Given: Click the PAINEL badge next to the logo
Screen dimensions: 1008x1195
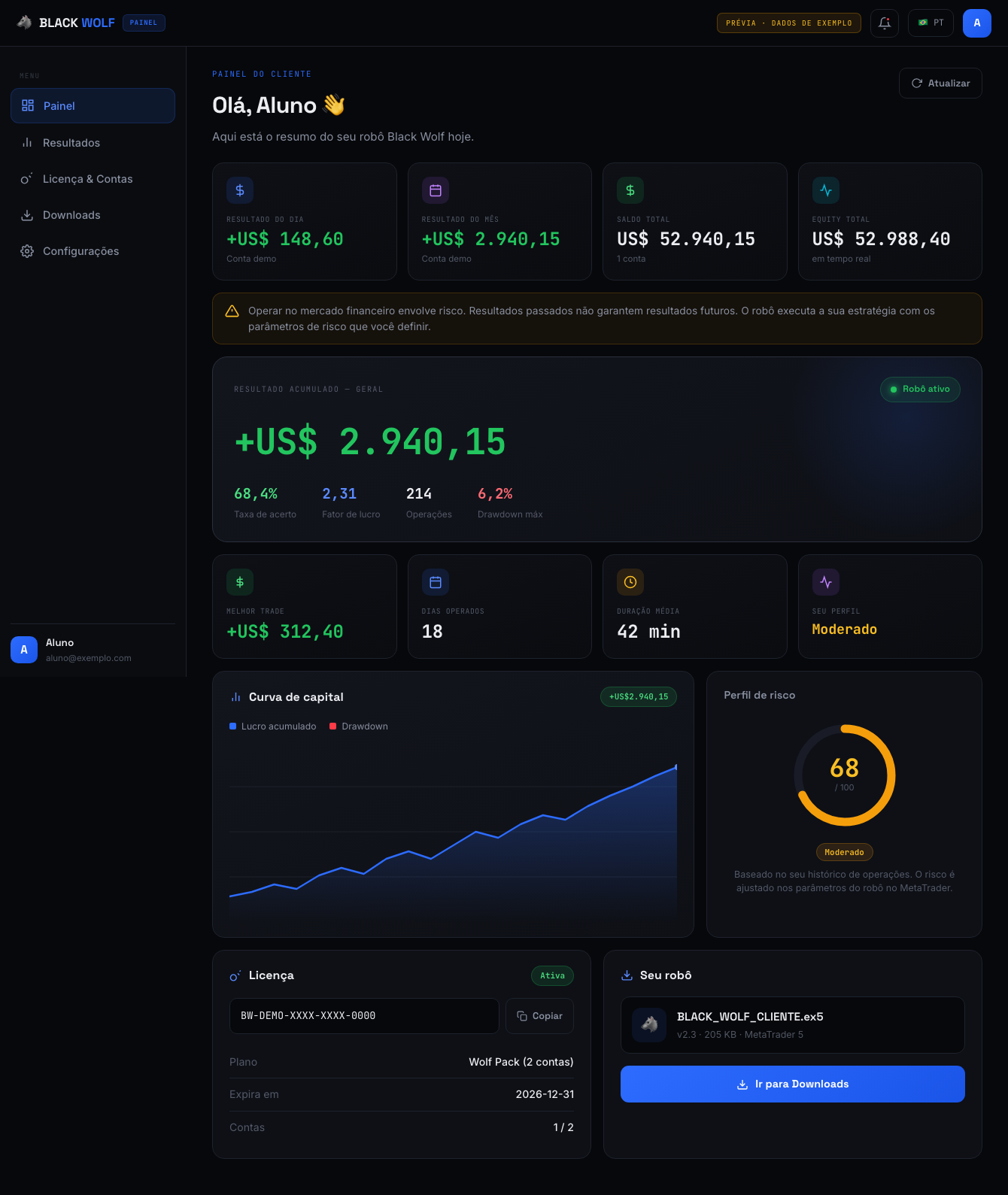Looking at the screenshot, I should (x=144, y=23).
